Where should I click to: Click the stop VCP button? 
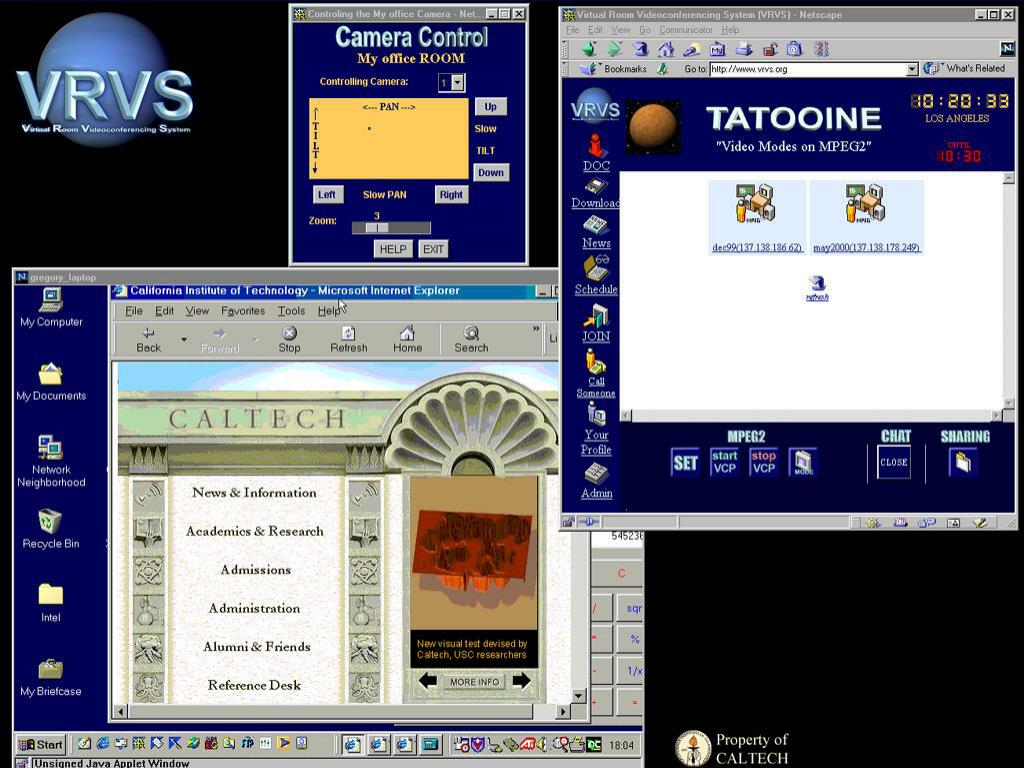[763, 462]
